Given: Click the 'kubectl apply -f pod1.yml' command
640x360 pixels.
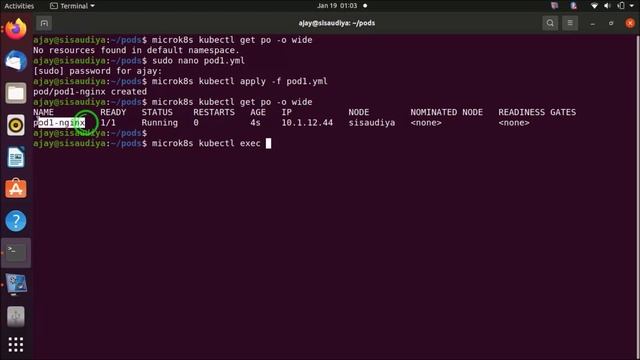Looking at the screenshot, I should tap(263, 81).
